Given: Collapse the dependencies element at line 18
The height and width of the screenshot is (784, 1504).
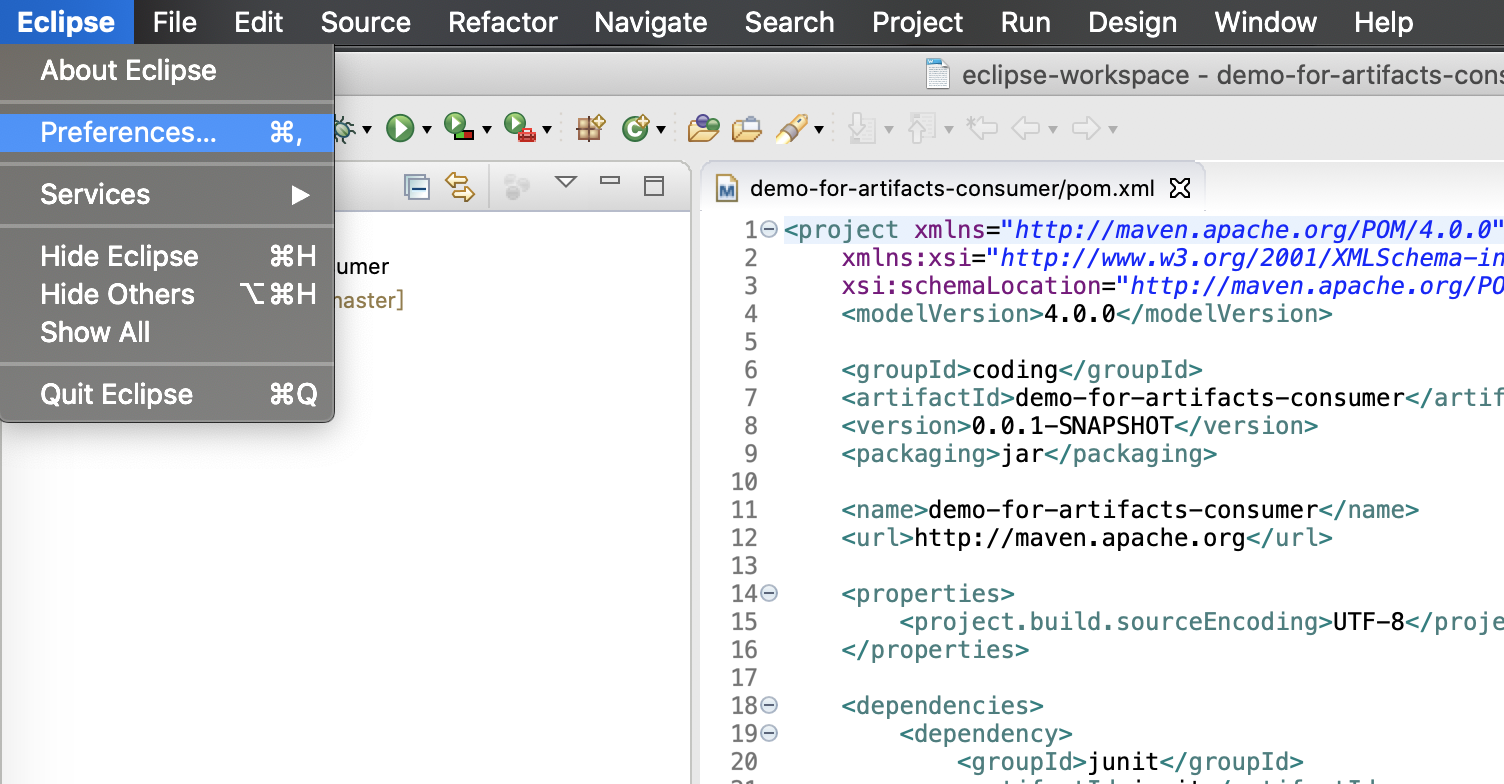Looking at the screenshot, I should coord(769,705).
